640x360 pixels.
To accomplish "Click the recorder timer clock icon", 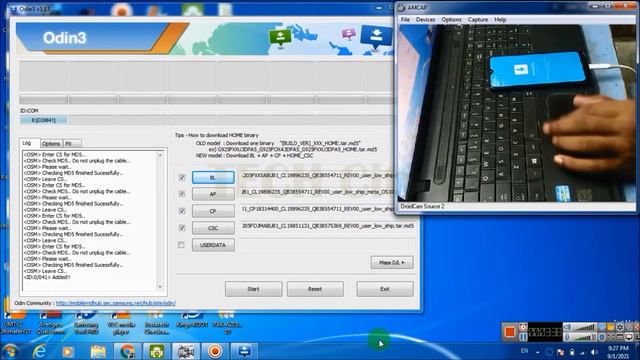I will tap(523, 327).
